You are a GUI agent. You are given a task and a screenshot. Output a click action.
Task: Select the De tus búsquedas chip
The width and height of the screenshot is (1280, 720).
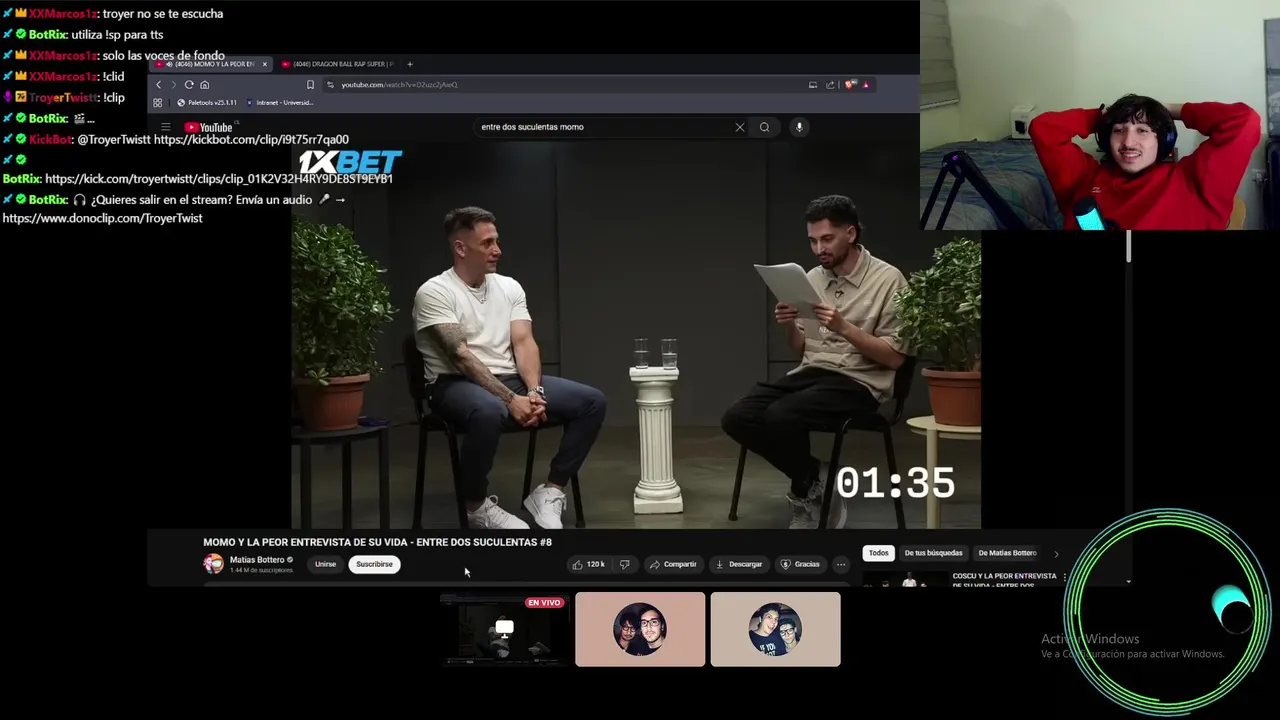pyautogui.click(x=933, y=553)
